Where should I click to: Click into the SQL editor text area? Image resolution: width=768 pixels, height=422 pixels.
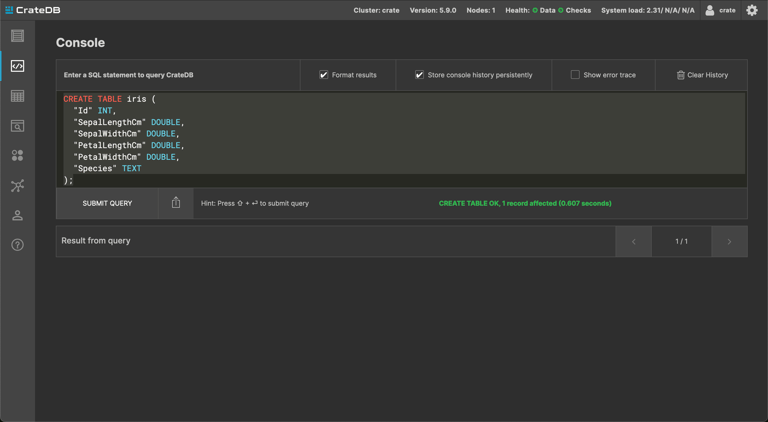point(402,140)
